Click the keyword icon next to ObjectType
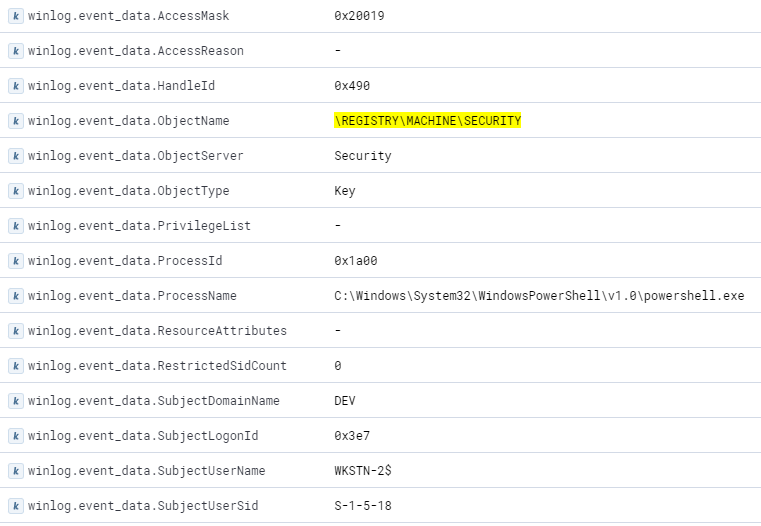 pyautogui.click(x=15, y=191)
